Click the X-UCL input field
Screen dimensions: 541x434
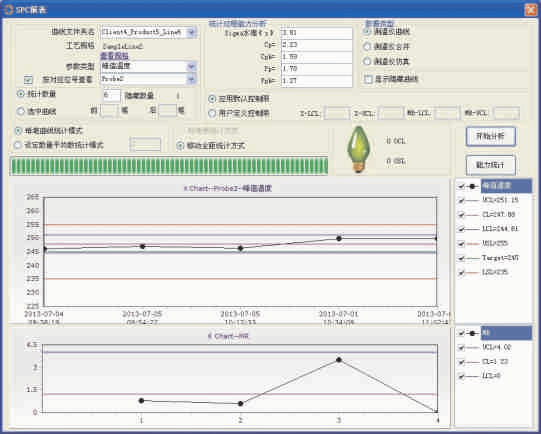tap(391, 113)
